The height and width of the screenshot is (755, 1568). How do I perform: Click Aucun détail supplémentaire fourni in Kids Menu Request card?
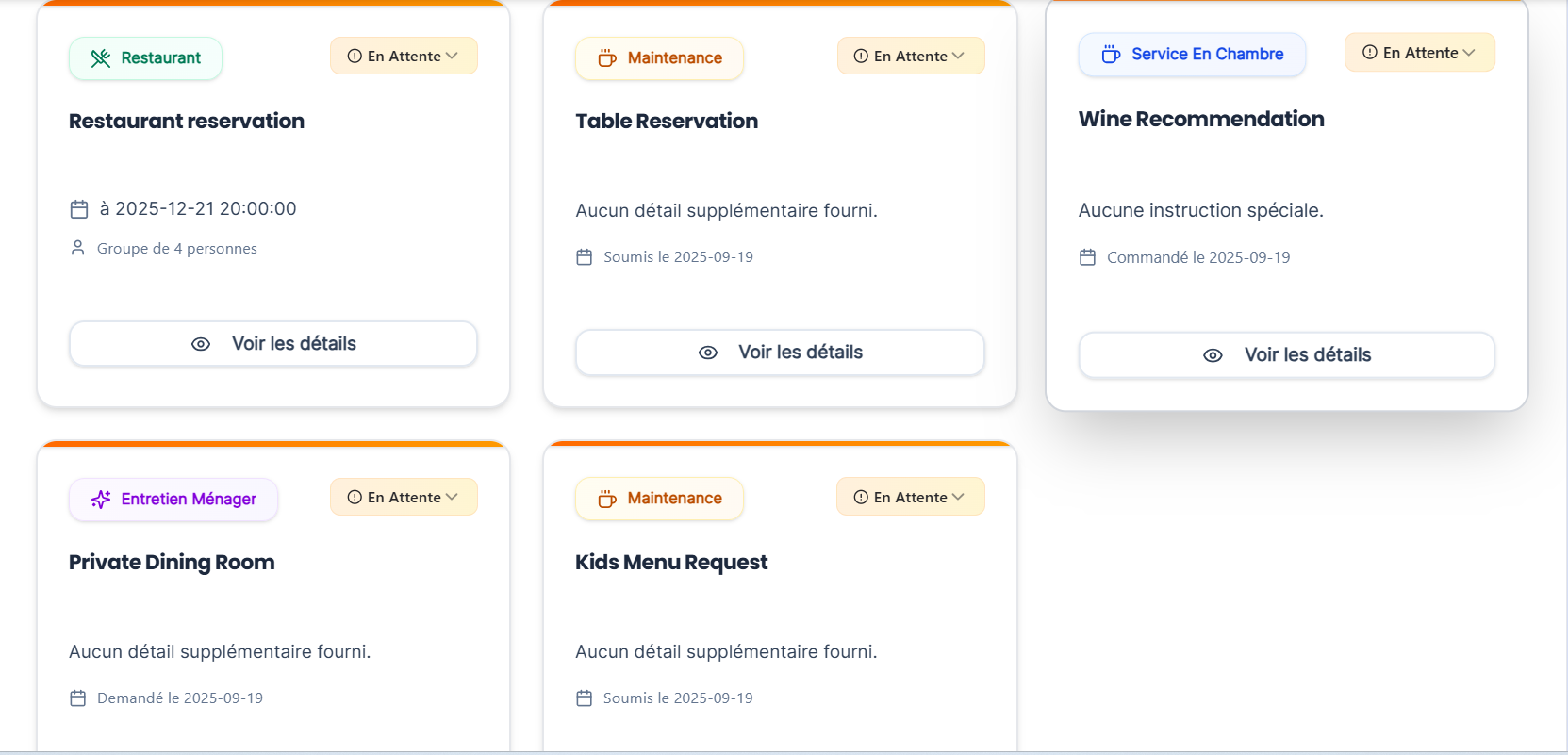[x=727, y=652]
